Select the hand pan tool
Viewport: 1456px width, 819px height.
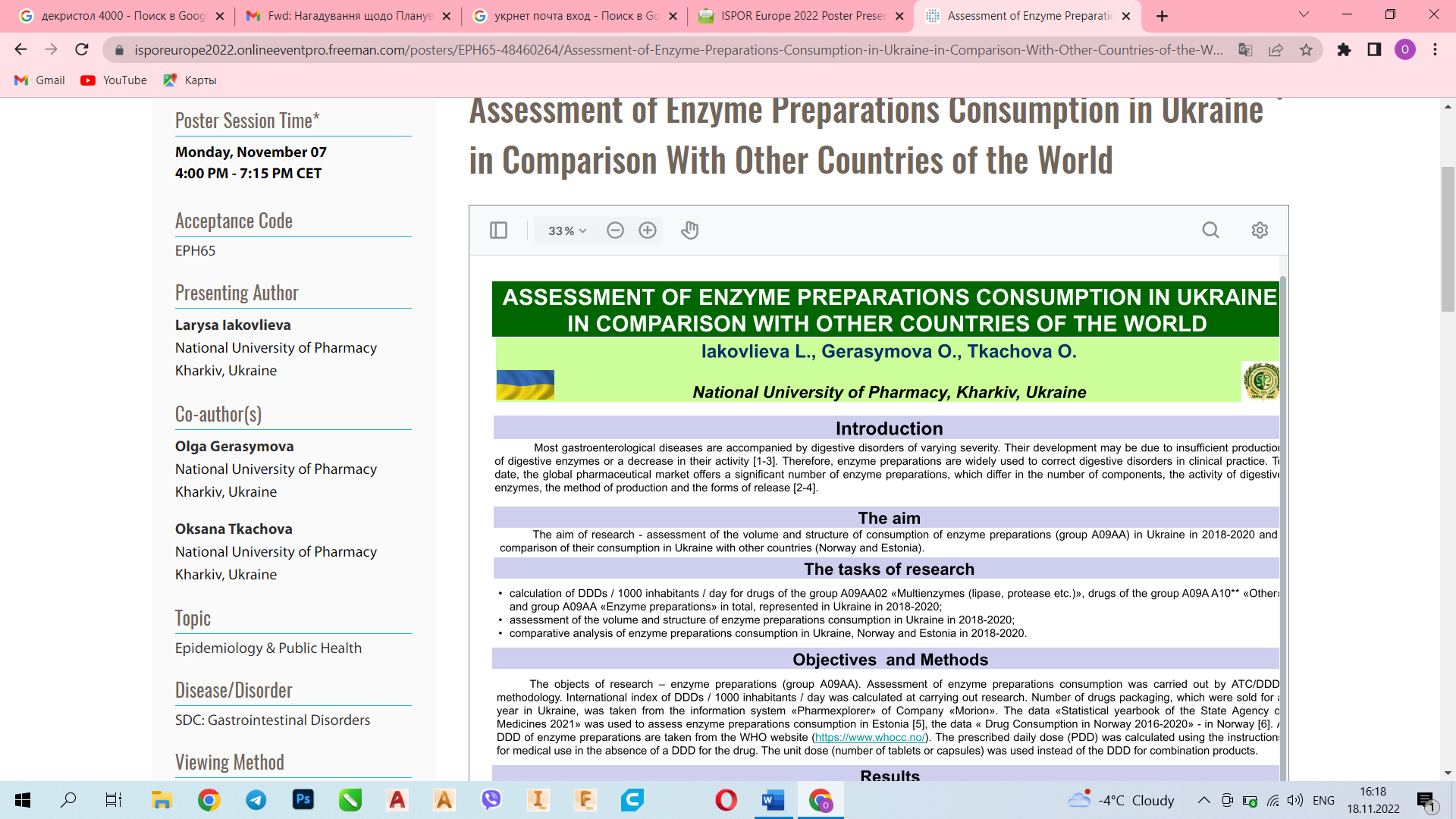(x=689, y=231)
